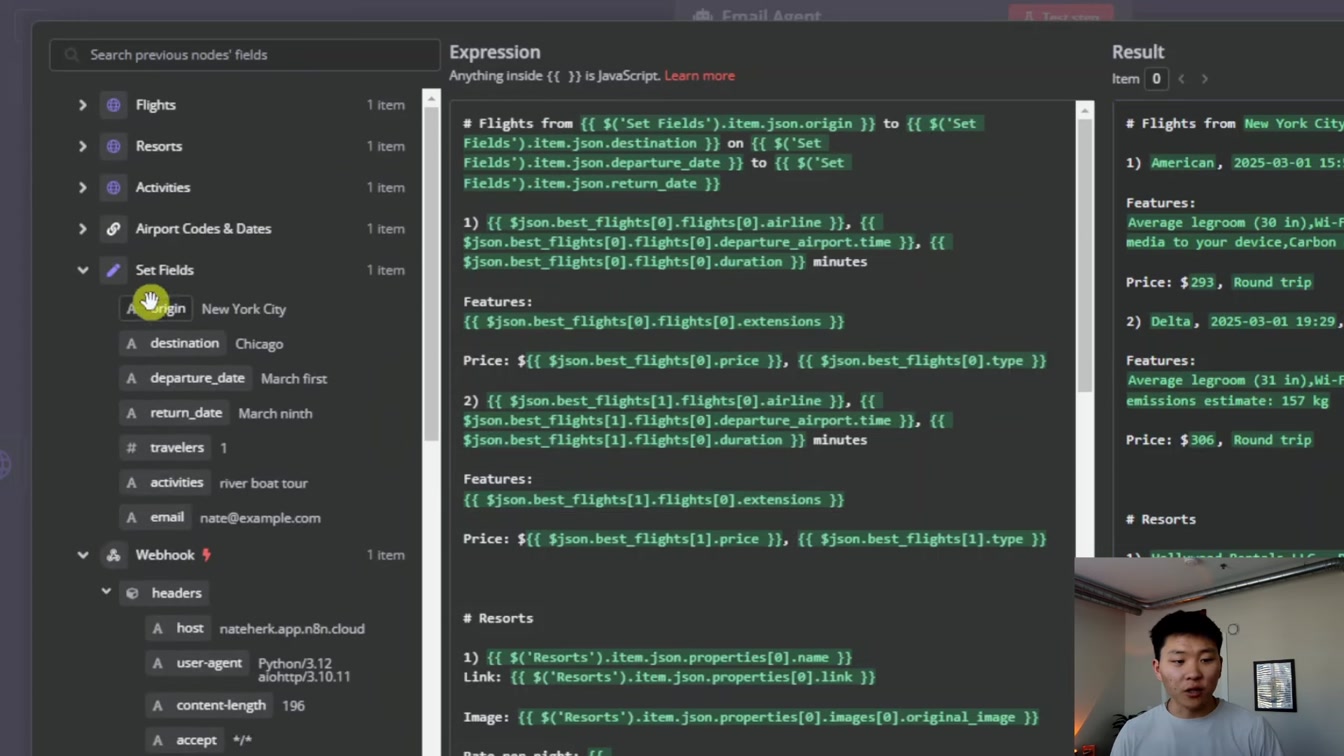This screenshot has width=1344, height=756.
Task: Click the globe icon beside Flights
Action: point(114,105)
